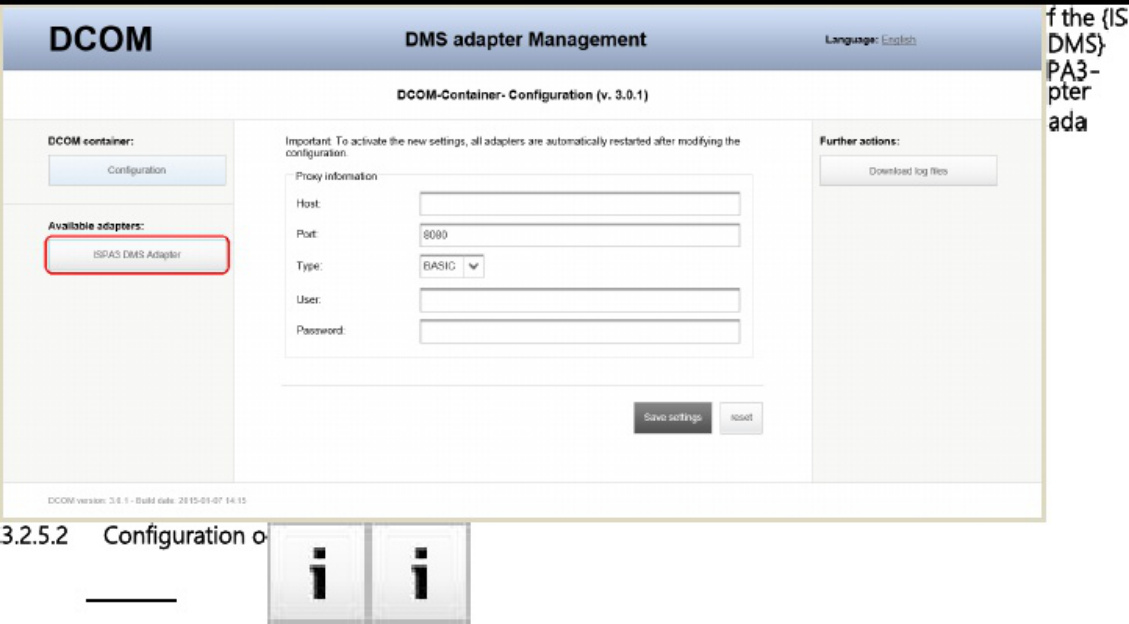Focus the Password input field
Image resolution: width=1129 pixels, height=624 pixels.
pyautogui.click(x=580, y=332)
